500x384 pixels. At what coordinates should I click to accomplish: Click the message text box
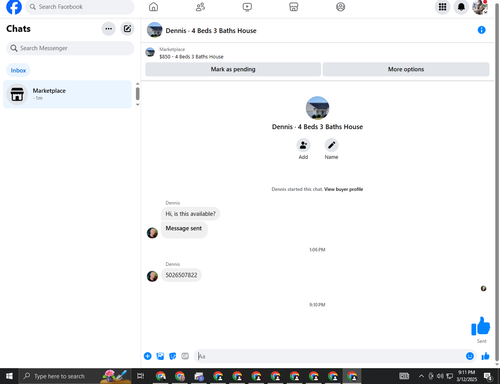(330, 356)
